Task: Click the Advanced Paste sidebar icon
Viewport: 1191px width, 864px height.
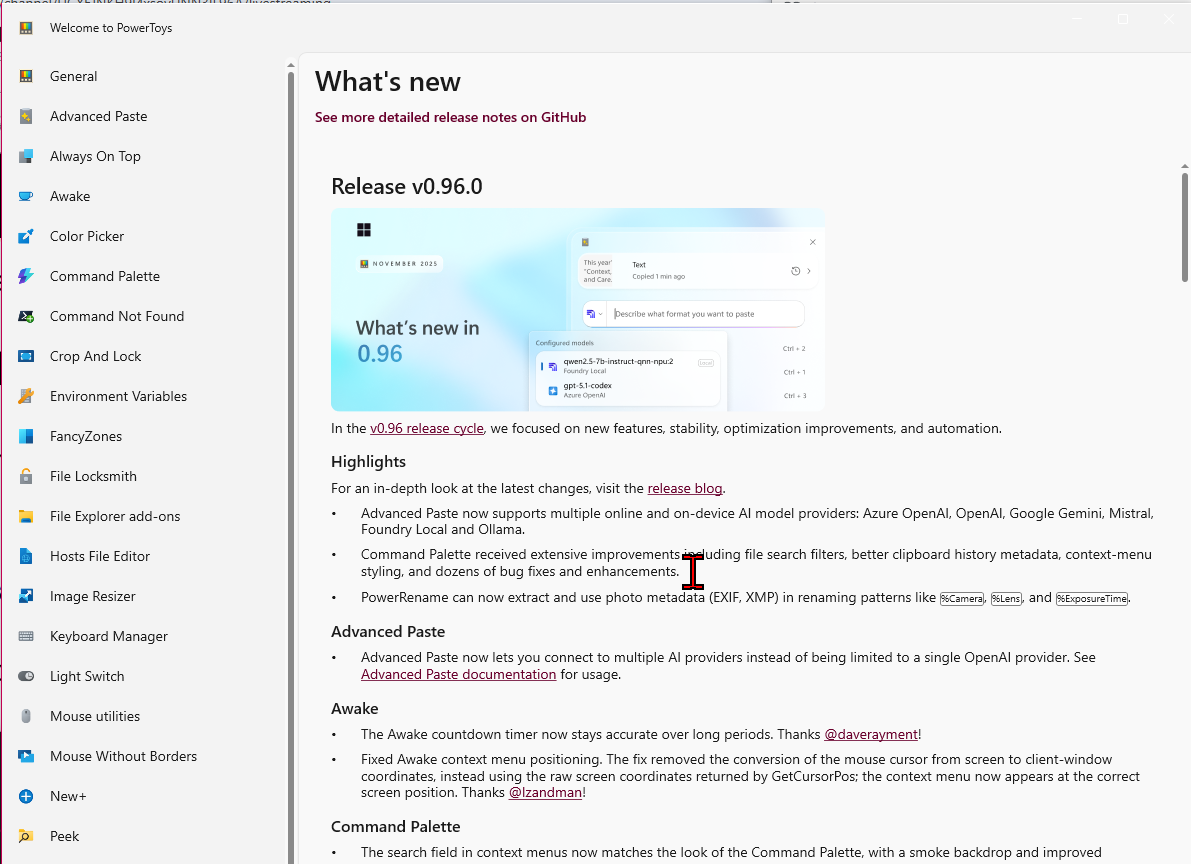Action: click(x=27, y=116)
